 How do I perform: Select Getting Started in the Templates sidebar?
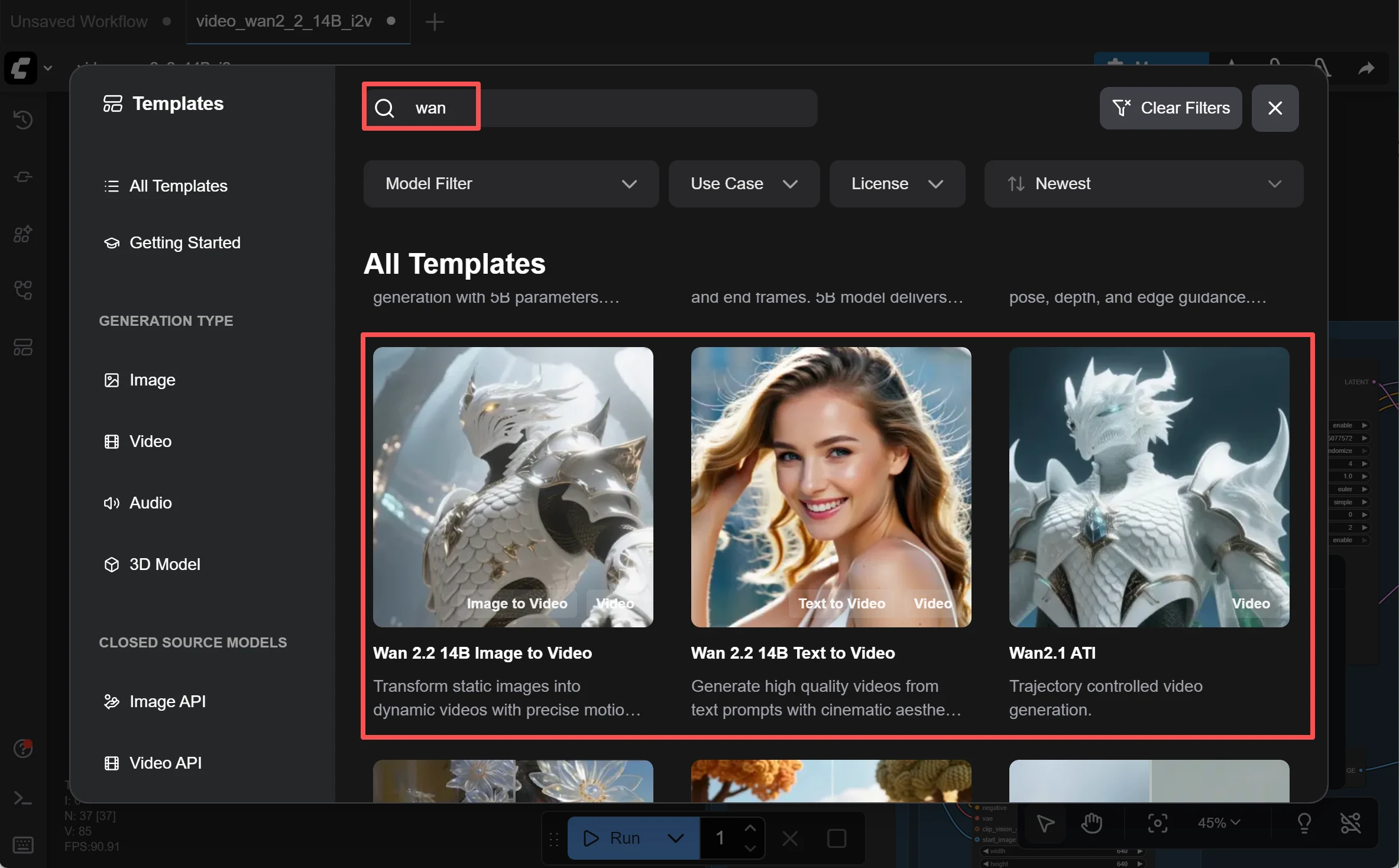pos(185,242)
